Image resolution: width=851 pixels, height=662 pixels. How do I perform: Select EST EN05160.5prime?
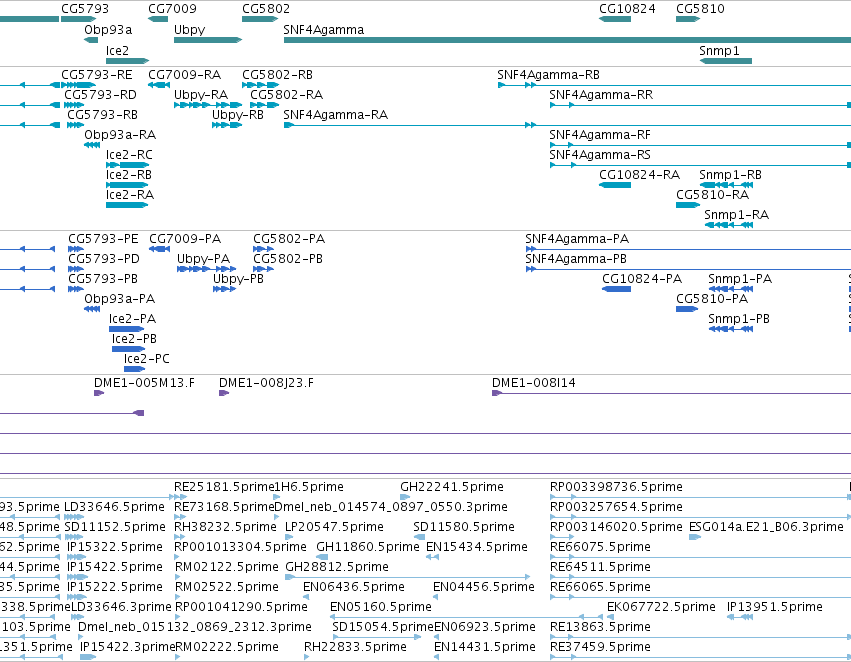click(x=380, y=607)
